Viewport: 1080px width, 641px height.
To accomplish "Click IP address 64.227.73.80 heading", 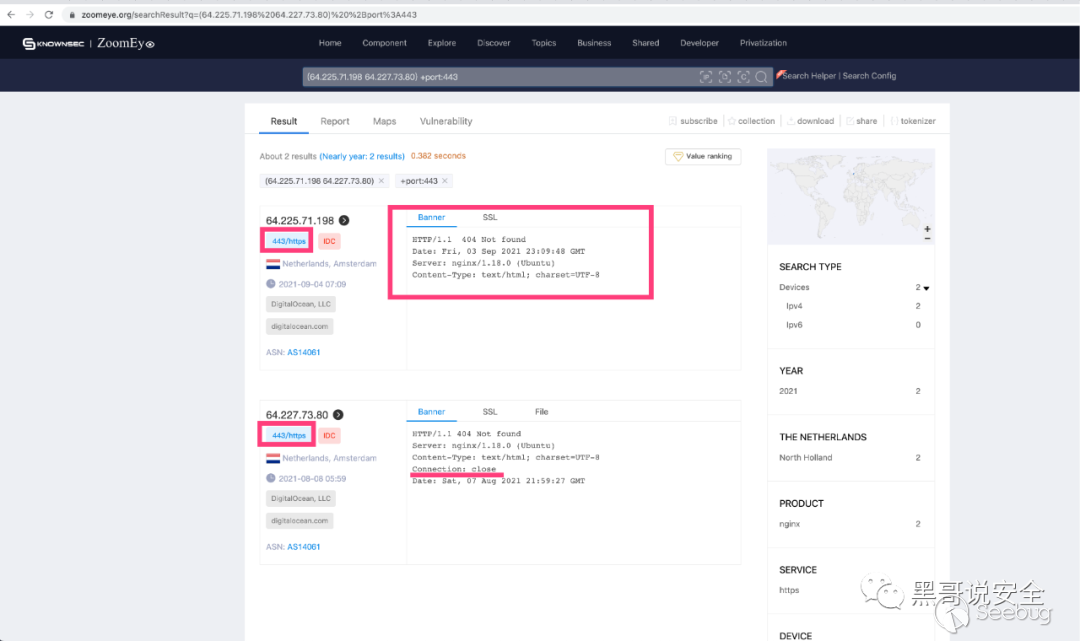I will pos(297,414).
